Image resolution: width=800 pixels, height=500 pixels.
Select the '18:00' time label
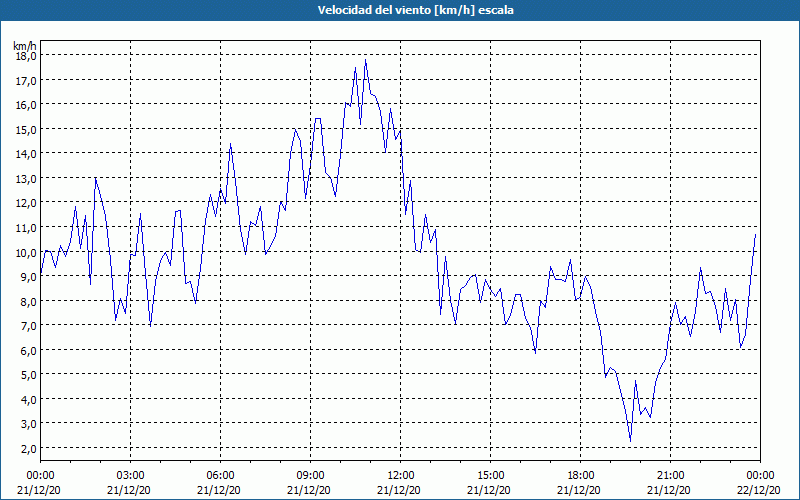coord(580,476)
